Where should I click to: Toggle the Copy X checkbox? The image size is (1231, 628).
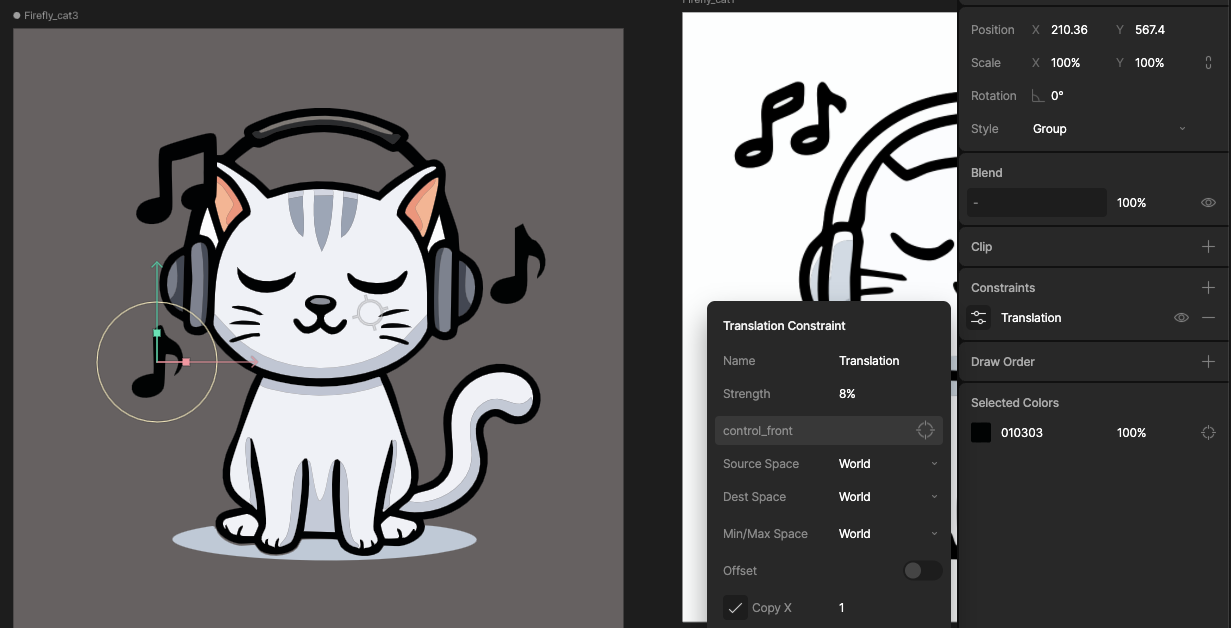735,608
